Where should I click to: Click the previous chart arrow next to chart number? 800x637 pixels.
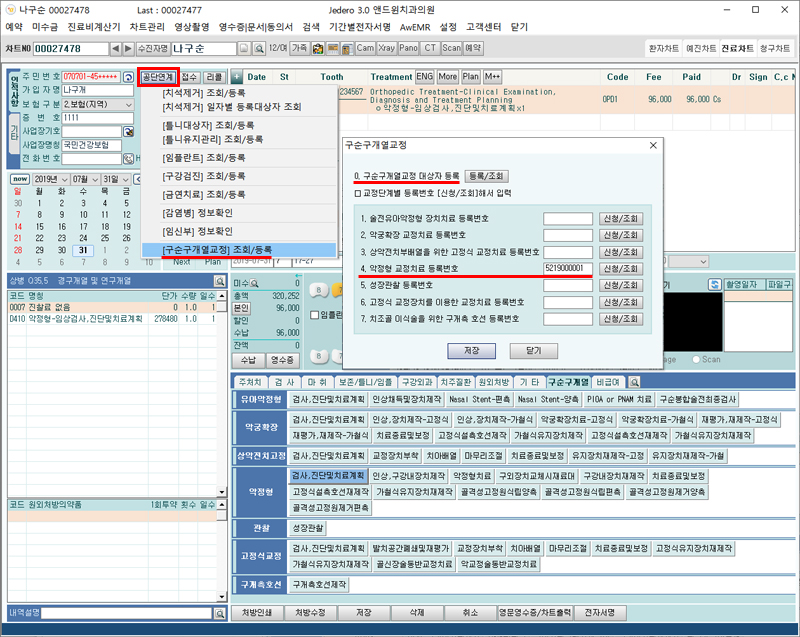tap(115, 48)
